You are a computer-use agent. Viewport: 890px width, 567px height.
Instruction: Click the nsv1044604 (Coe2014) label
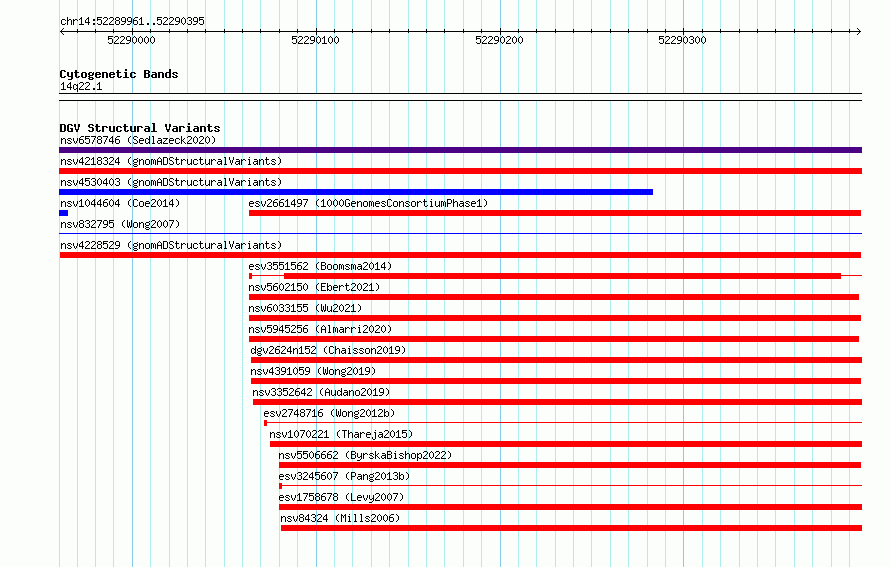(x=120, y=203)
